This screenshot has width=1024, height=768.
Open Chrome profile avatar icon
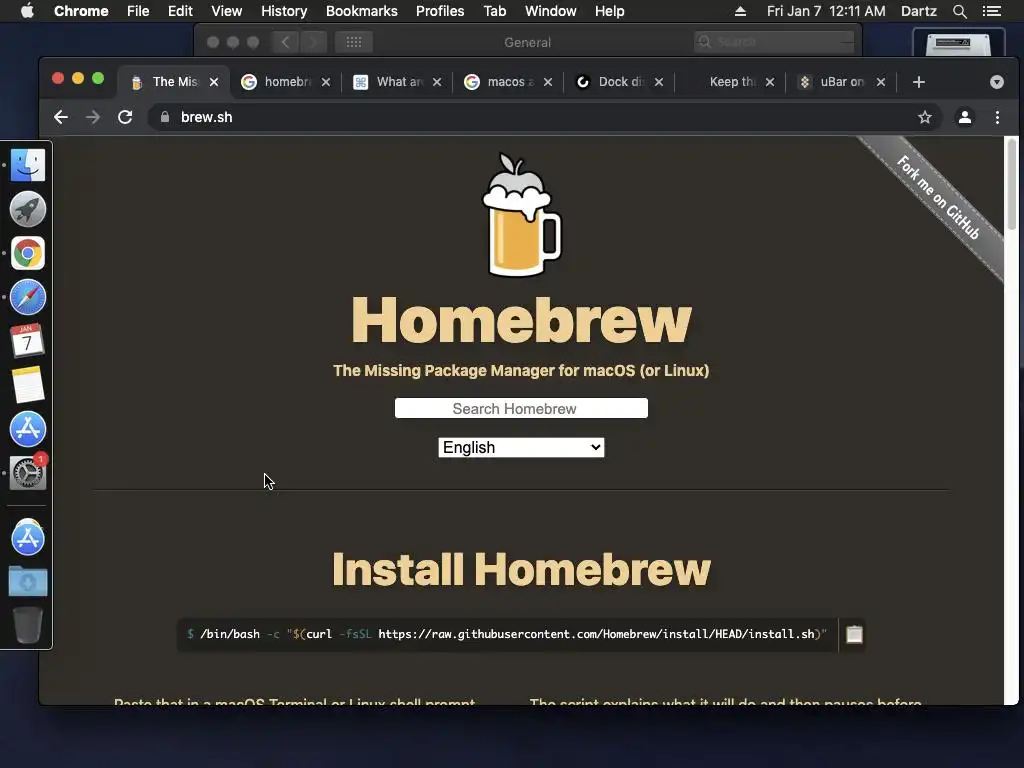click(x=965, y=117)
